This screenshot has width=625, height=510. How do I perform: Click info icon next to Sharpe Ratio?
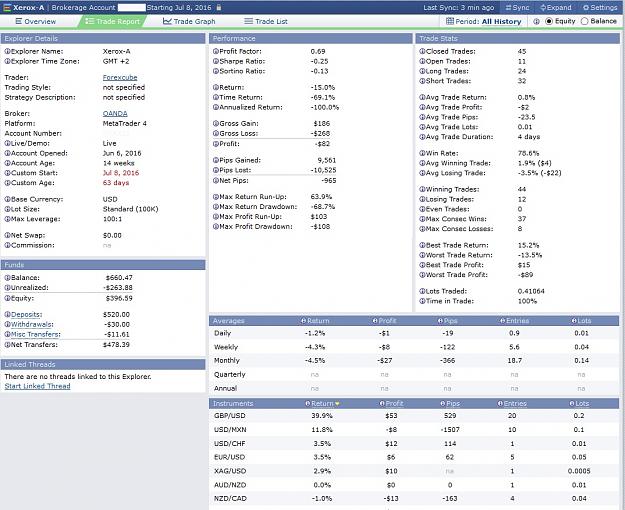(x=216, y=61)
